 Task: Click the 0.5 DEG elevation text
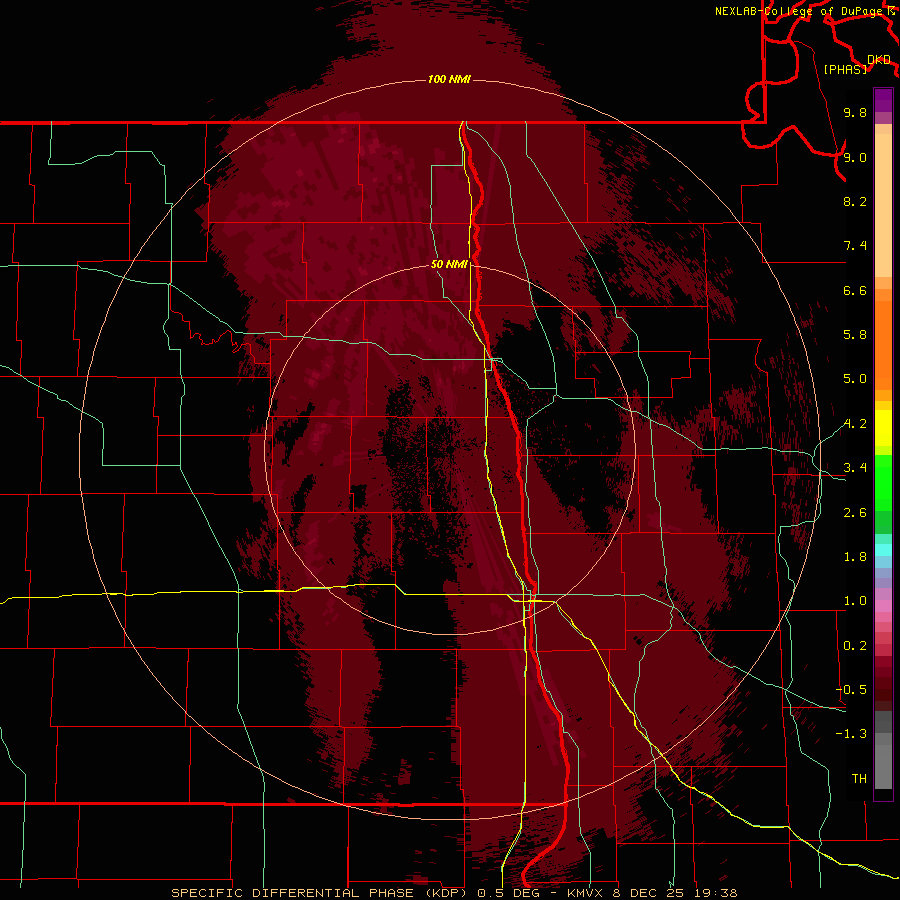click(x=509, y=893)
